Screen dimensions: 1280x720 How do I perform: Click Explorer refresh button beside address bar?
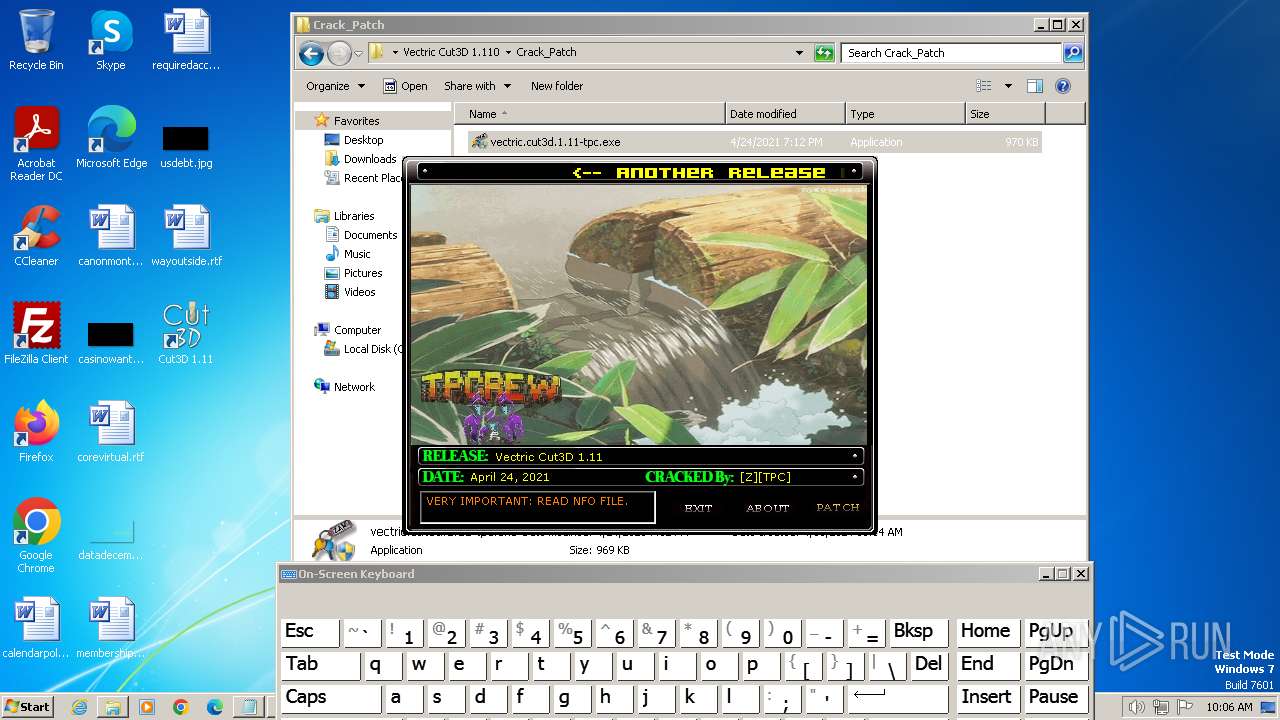[824, 53]
